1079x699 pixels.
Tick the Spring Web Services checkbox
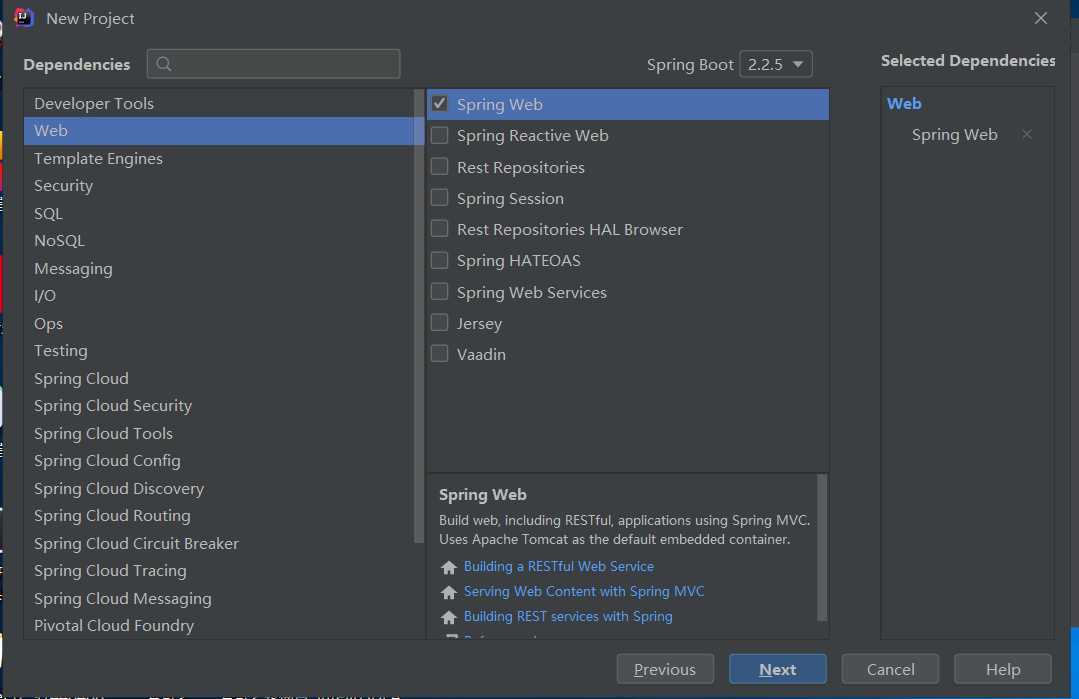point(440,292)
